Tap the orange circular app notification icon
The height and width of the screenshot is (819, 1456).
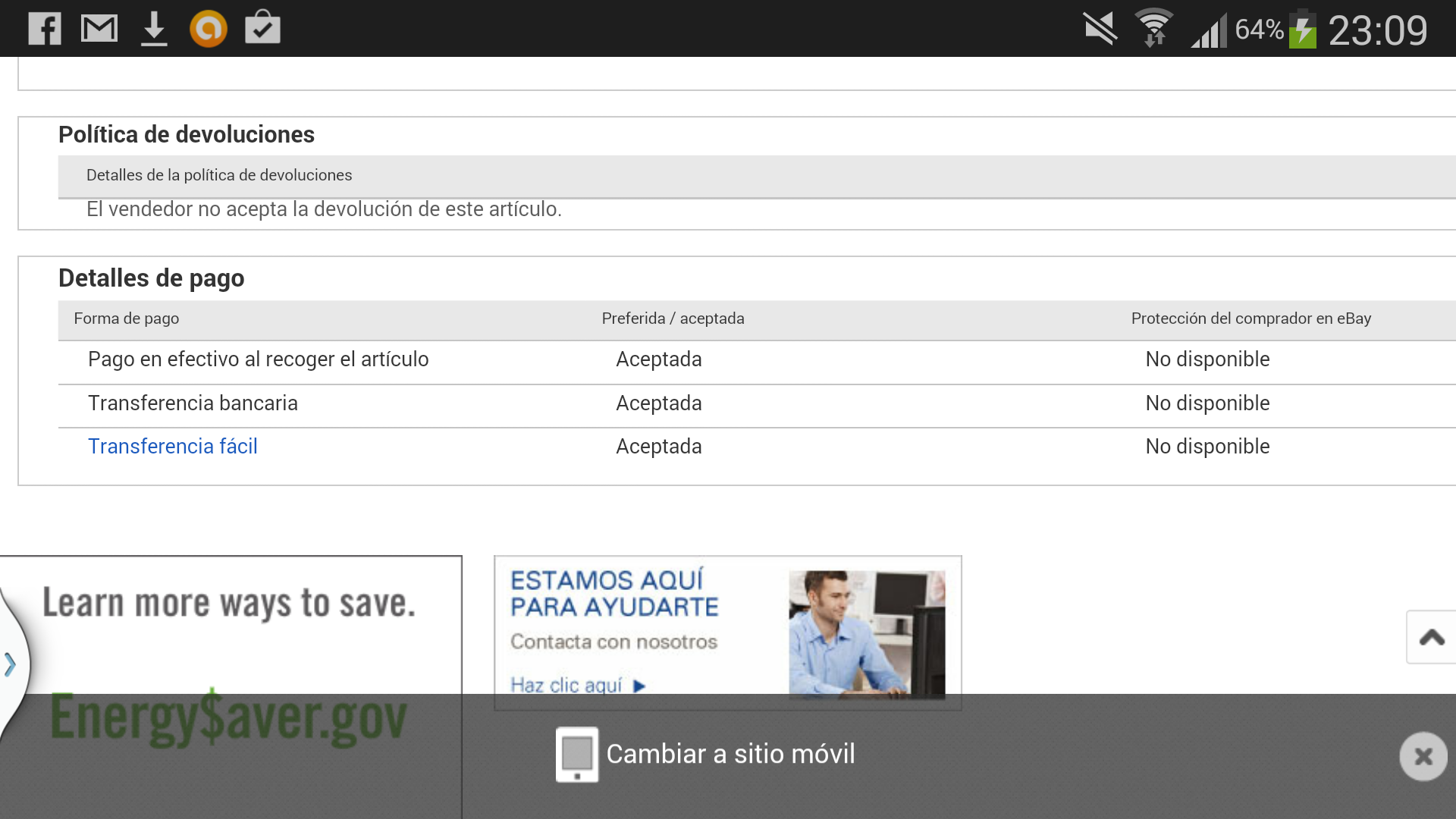(209, 30)
